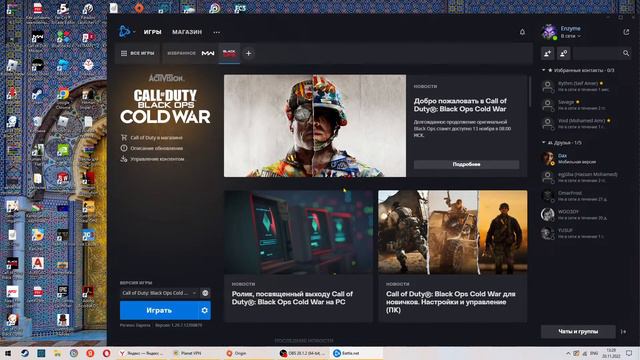Screen dimensions: 640x360
Task: Open the В сети status dropdown
Action: click(570, 36)
